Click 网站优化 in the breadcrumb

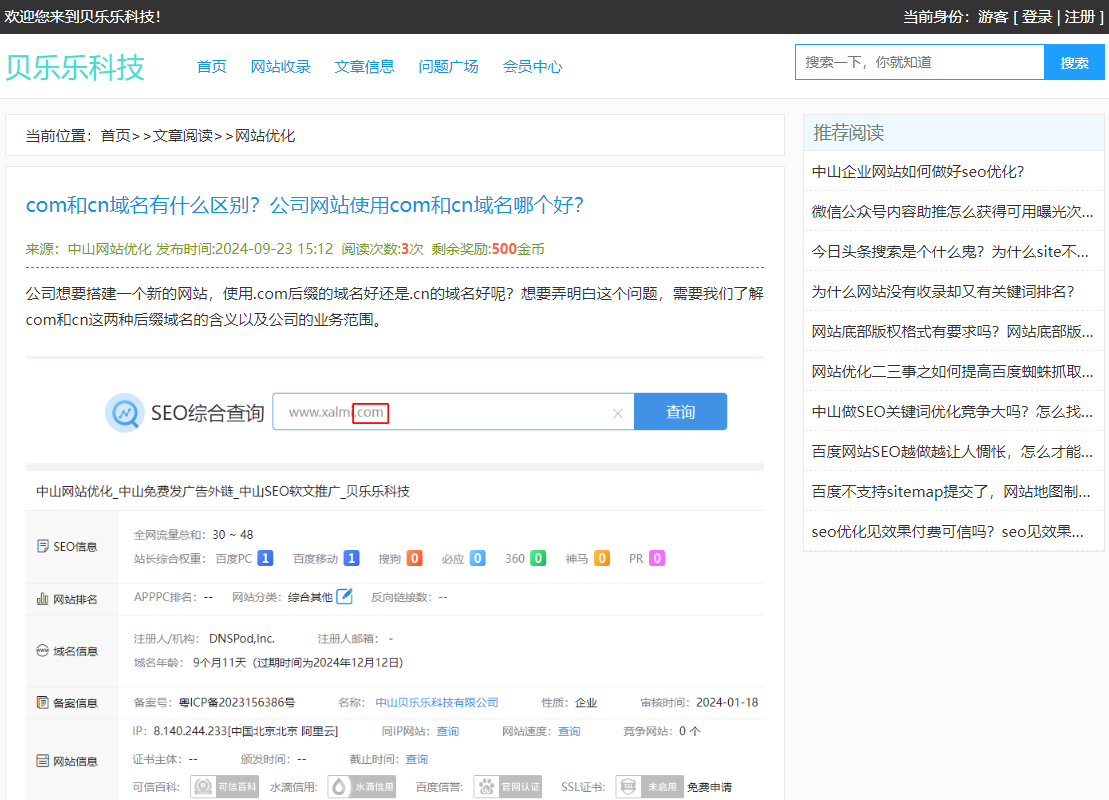pyautogui.click(x=265, y=135)
